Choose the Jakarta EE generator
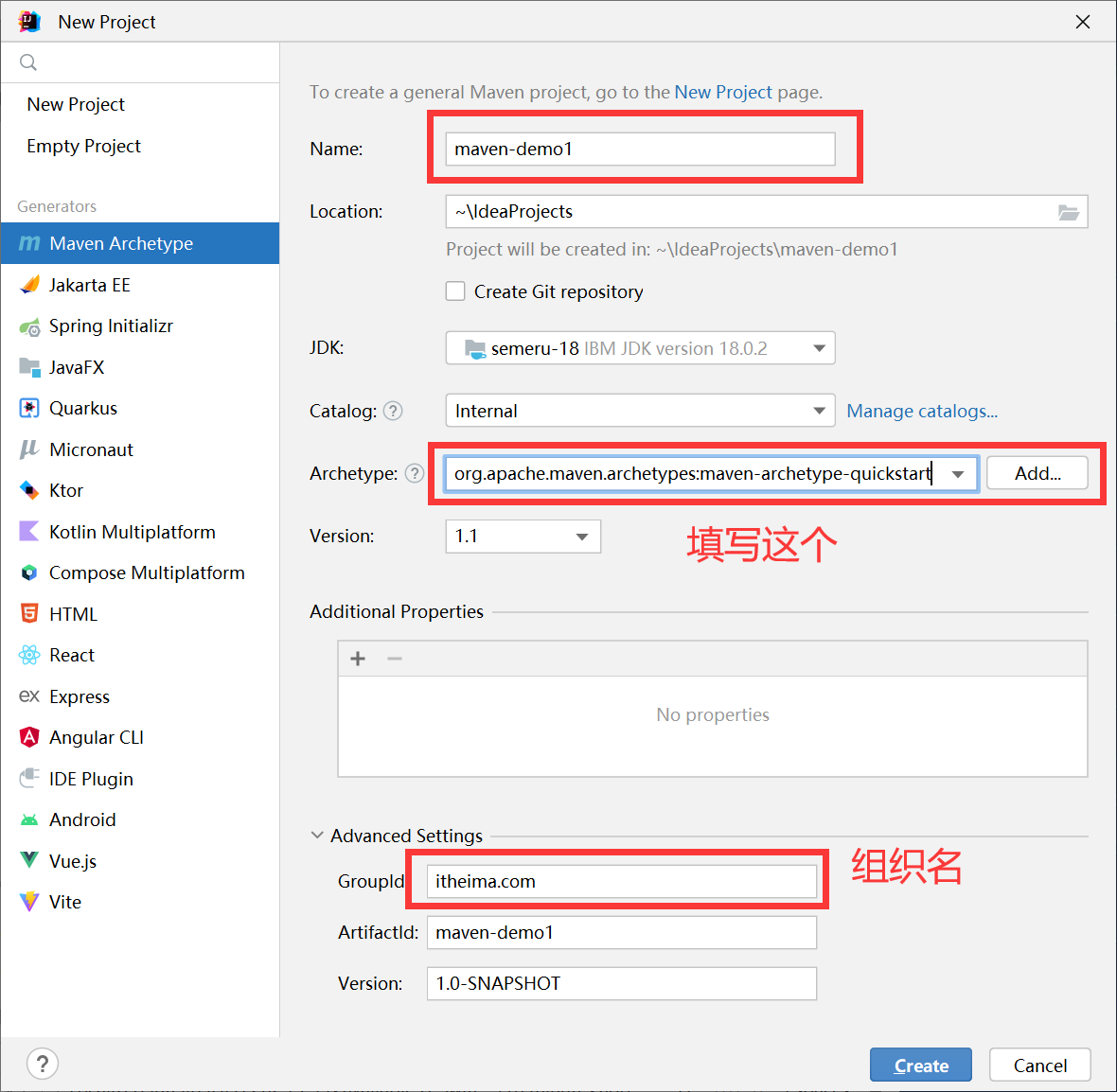Viewport: 1117px width, 1092px height. click(140, 285)
